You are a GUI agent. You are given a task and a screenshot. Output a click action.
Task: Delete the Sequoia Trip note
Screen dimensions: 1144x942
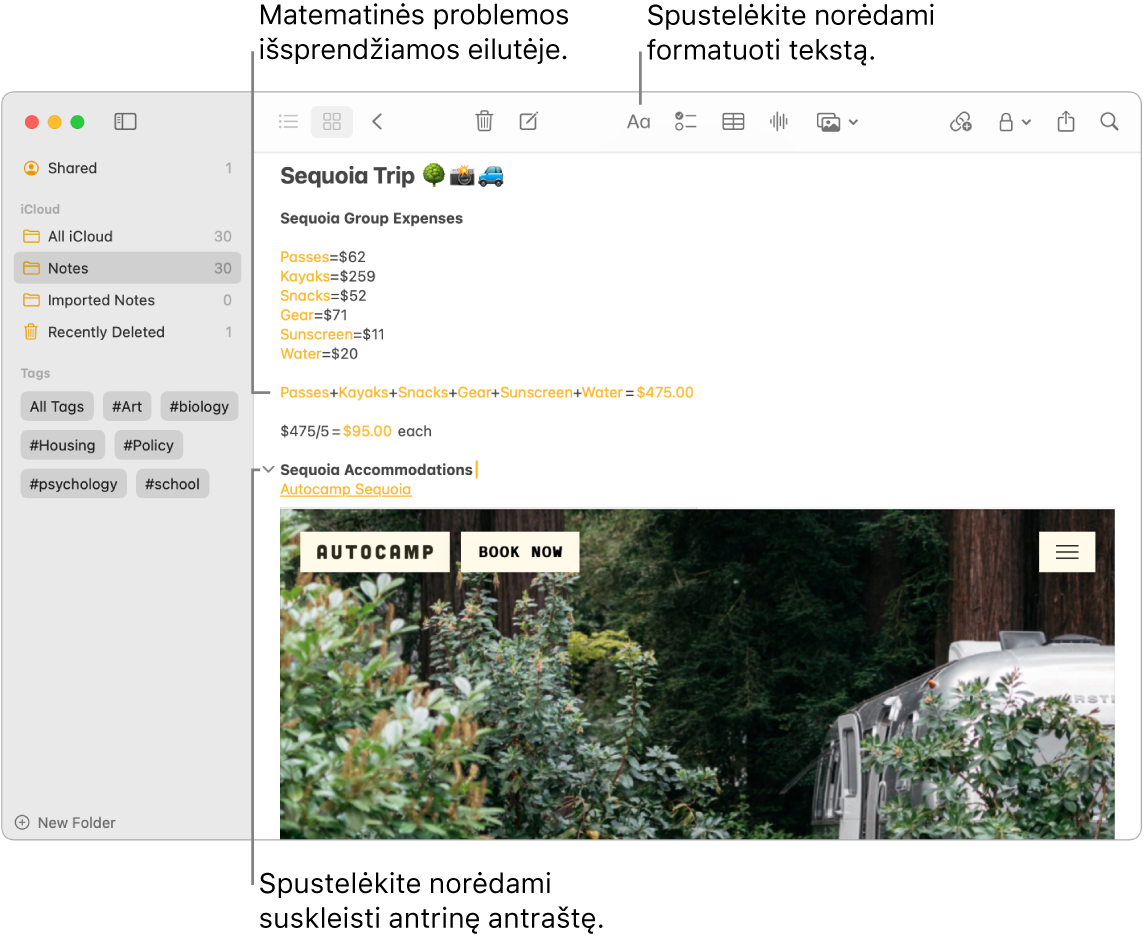(484, 121)
